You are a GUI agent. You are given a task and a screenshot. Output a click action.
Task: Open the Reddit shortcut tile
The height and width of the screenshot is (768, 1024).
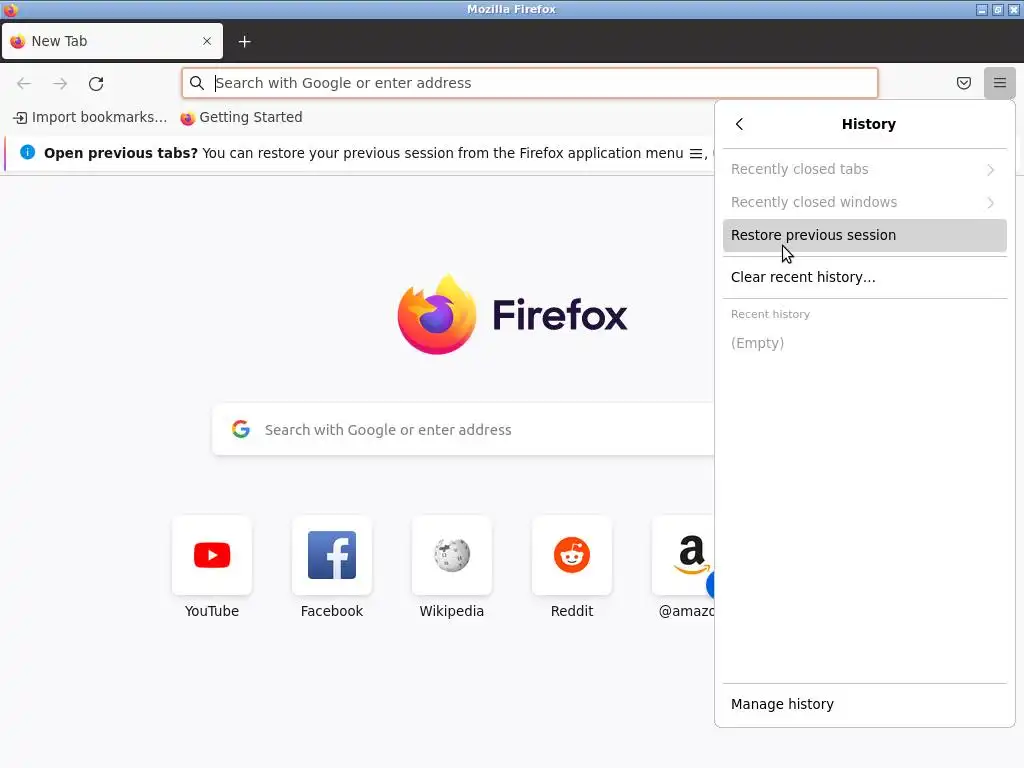coord(571,555)
